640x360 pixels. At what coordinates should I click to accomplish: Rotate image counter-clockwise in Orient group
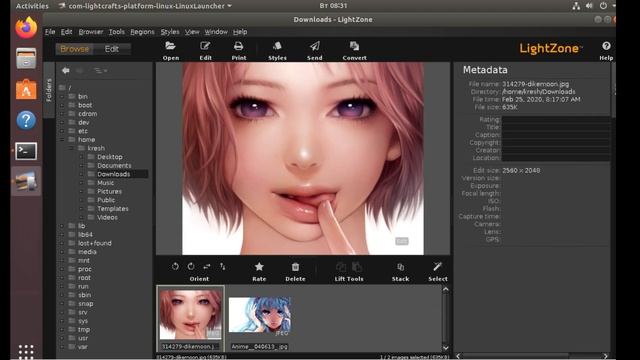point(175,267)
